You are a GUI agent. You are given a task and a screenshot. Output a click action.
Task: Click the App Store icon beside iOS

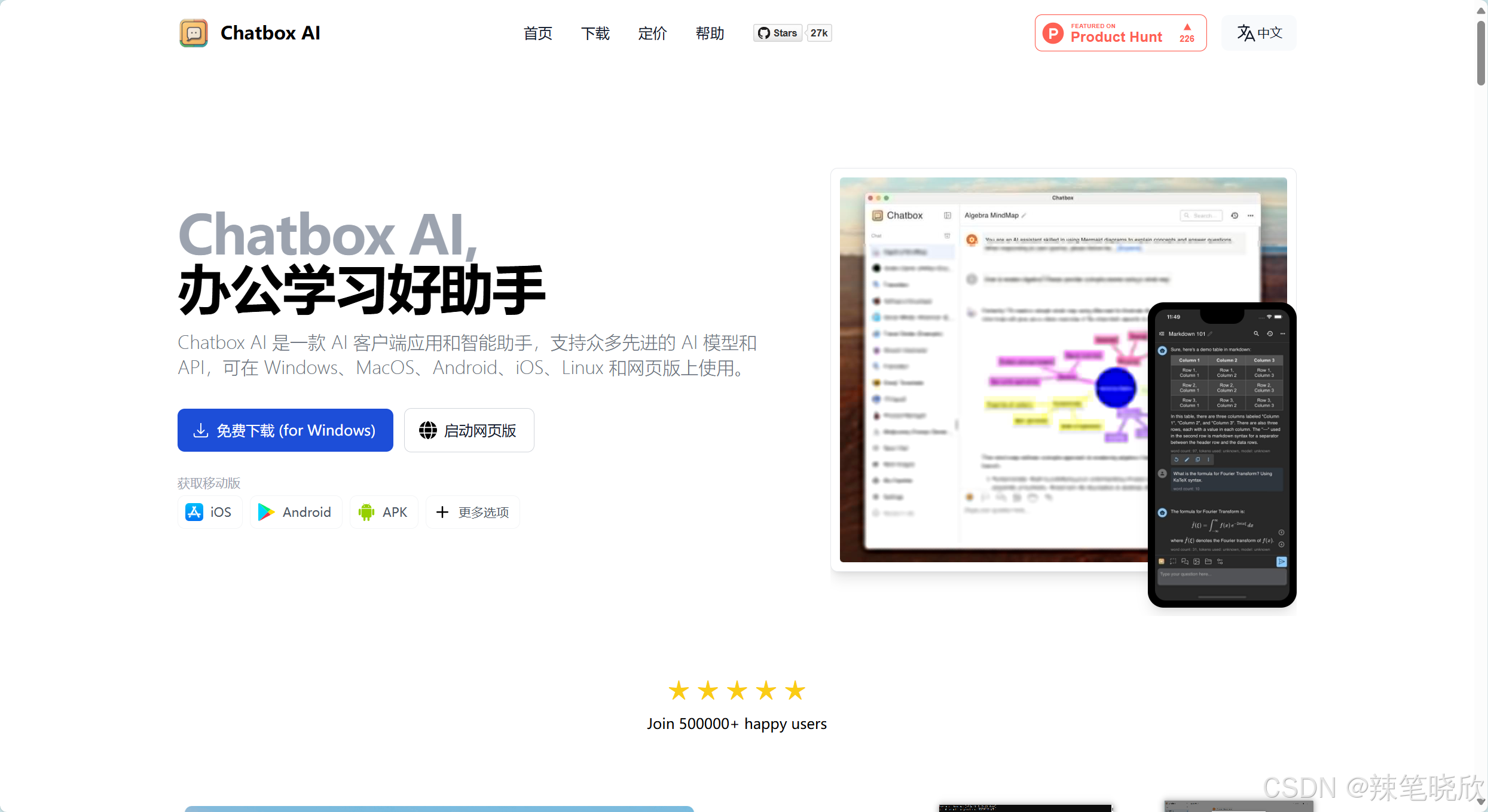click(194, 512)
